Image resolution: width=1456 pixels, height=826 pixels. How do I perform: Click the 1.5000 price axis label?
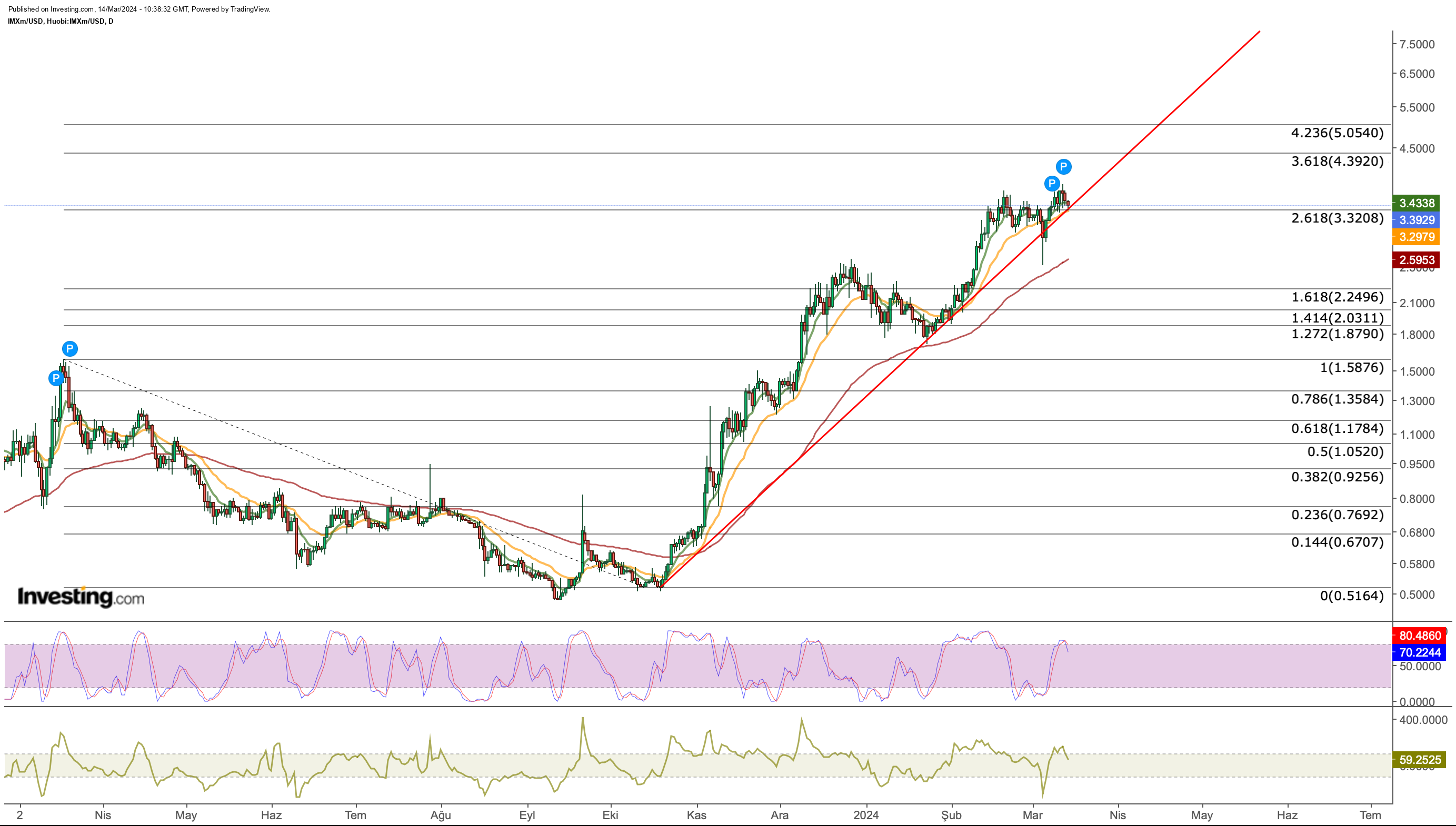[x=1417, y=371]
